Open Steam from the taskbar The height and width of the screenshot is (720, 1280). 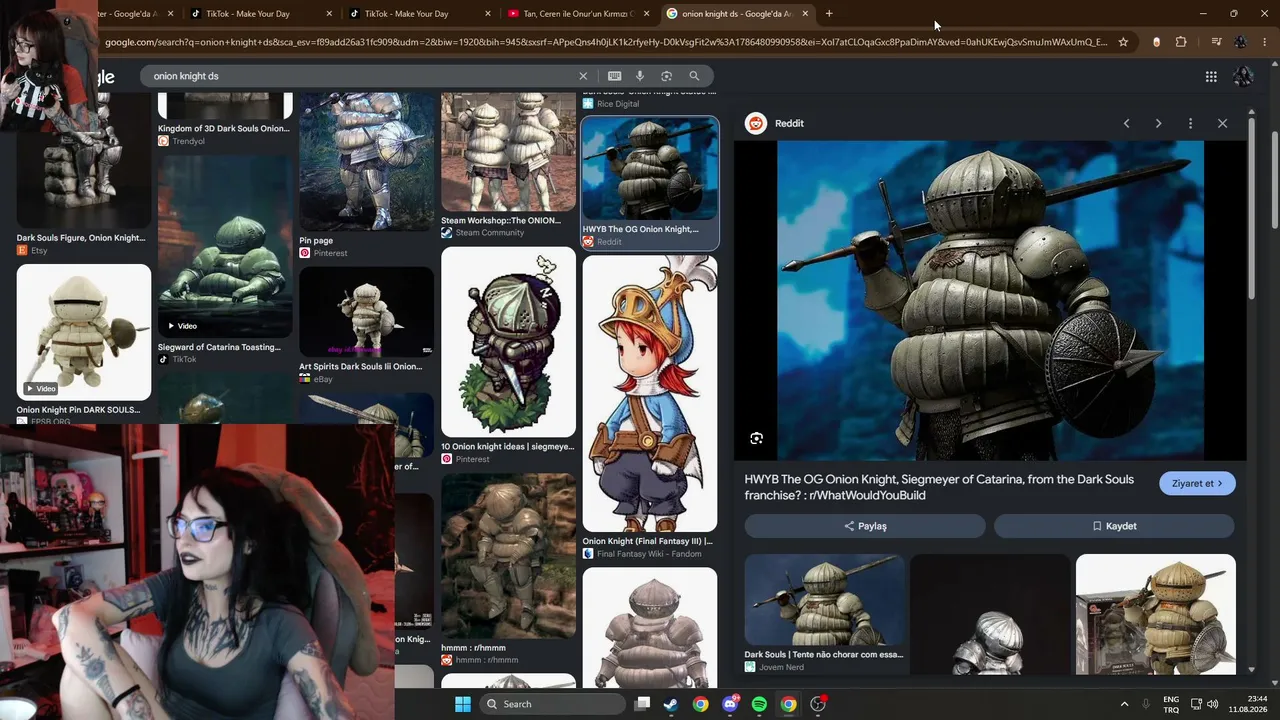(671, 704)
